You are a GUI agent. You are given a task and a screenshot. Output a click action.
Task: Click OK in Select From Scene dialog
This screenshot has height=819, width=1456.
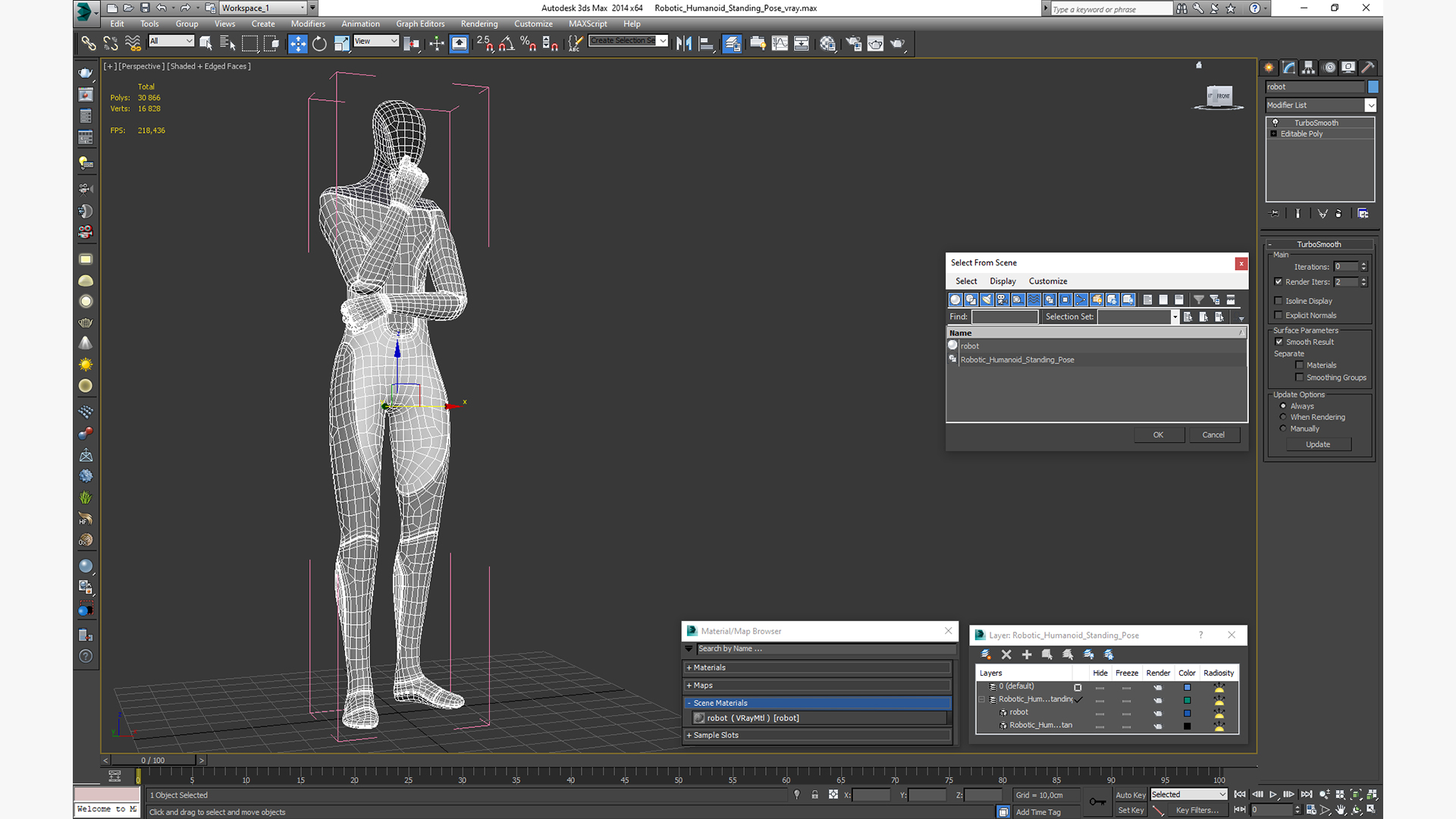tap(1158, 435)
